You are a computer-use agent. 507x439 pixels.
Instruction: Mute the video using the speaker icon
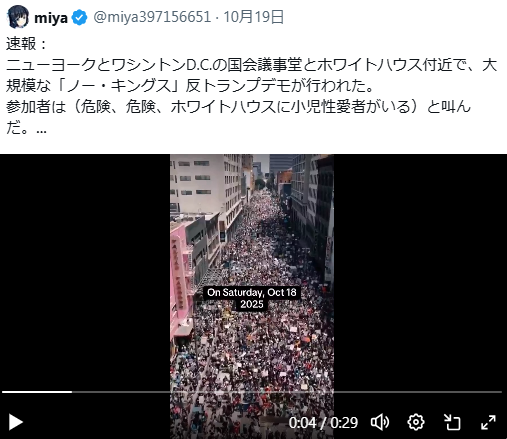pyautogui.click(x=380, y=422)
